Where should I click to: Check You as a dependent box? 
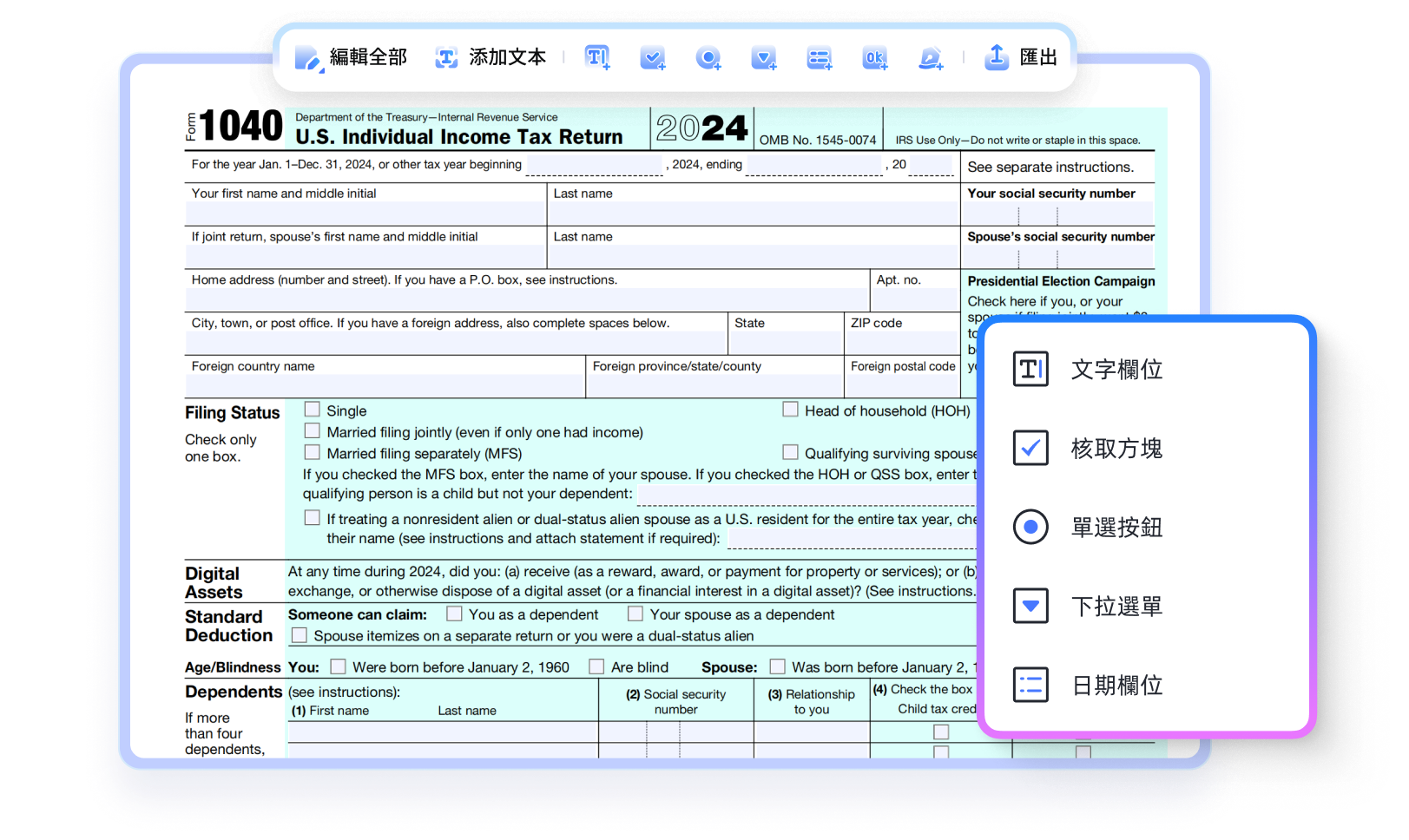click(x=454, y=614)
